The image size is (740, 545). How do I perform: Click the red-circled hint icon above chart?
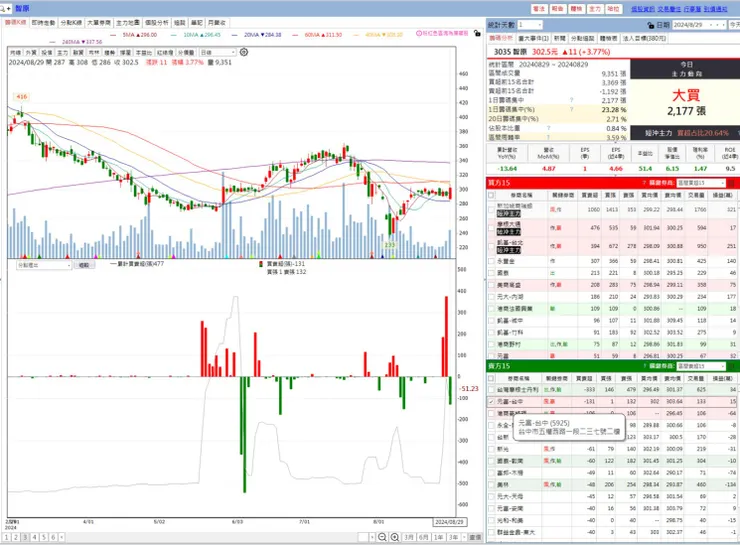point(419,33)
